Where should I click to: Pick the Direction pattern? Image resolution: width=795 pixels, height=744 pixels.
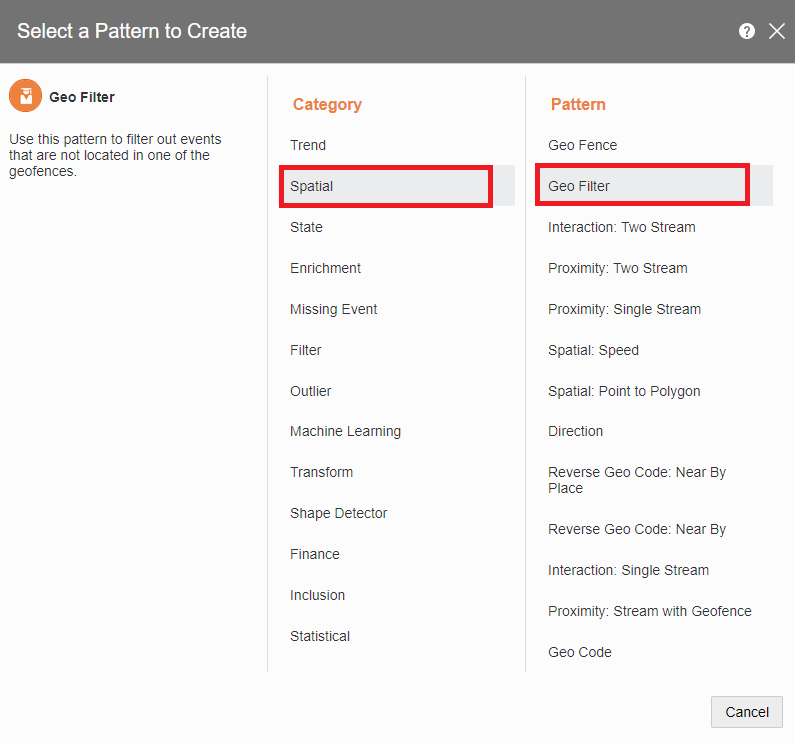575,431
